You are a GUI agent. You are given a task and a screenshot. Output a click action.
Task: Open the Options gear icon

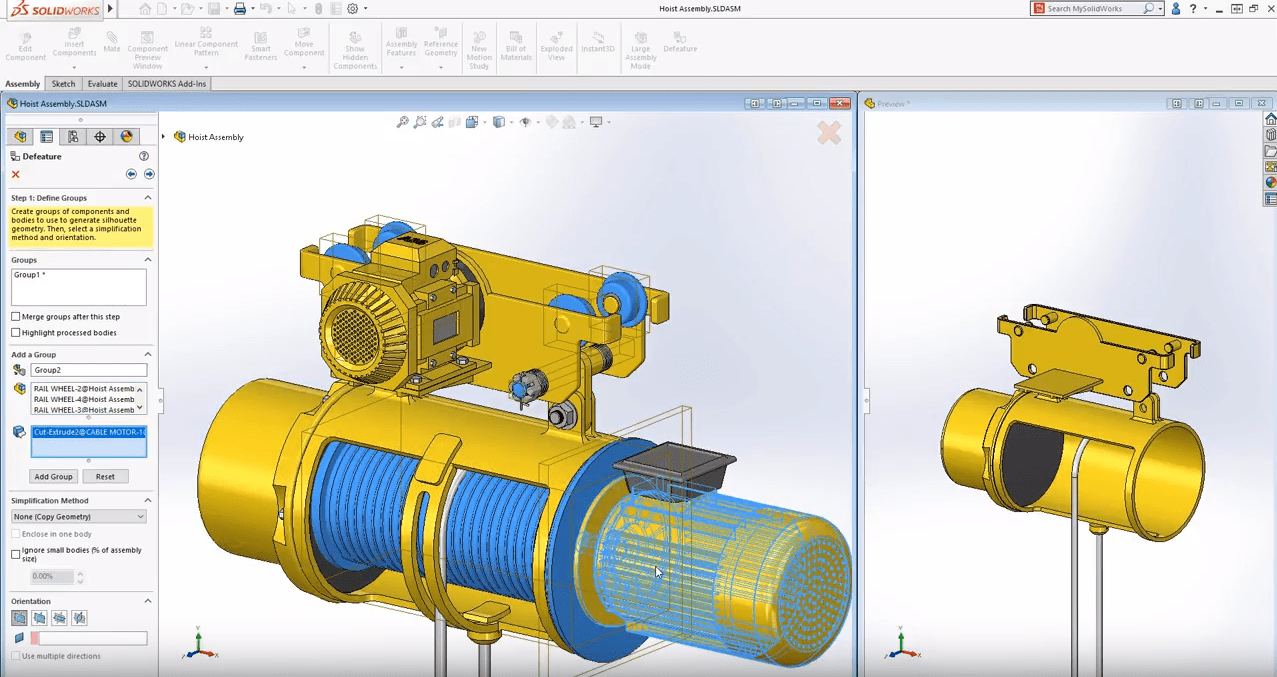(x=352, y=9)
